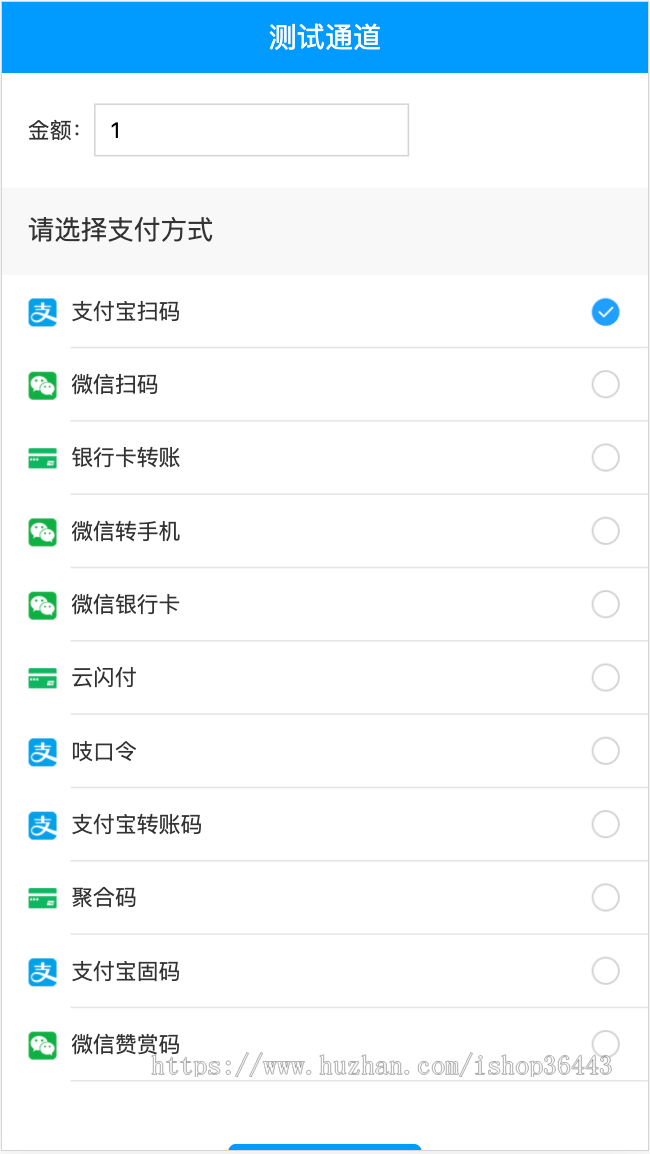Click the amount input field showing 1

(x=250, y=130)
